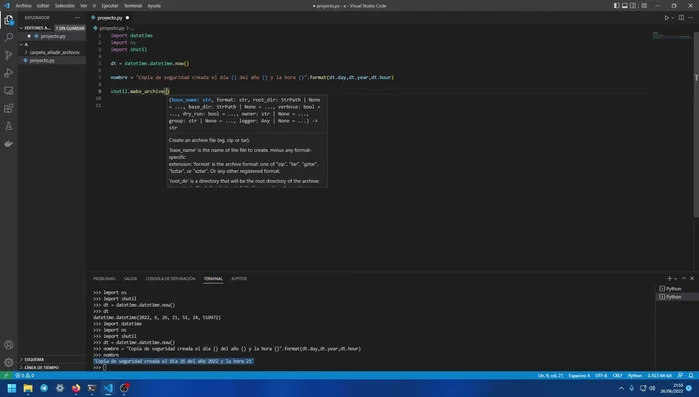Viewport: 699px width, 397px height.
Task: Open the Extensions view icon
Action: (8, 108)
